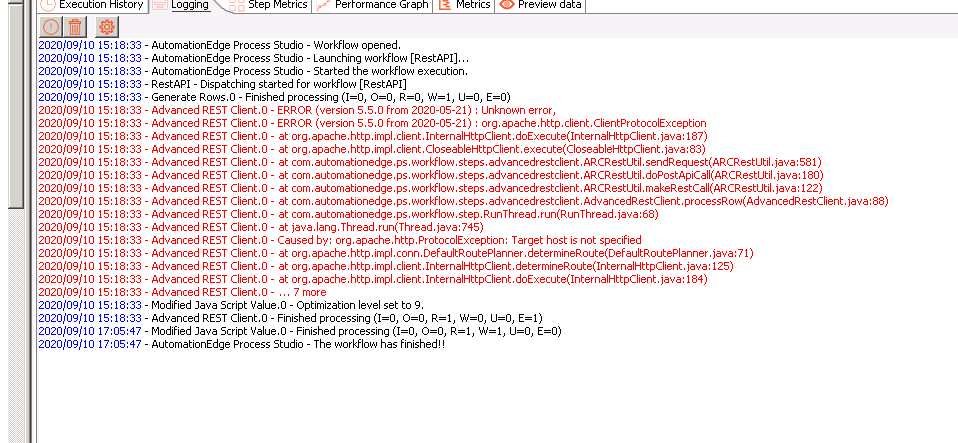This screenshot has height=443, width=958.
Task: Click the InternalHttpClient.determineRoute stack line
Action: pos(386,266)
